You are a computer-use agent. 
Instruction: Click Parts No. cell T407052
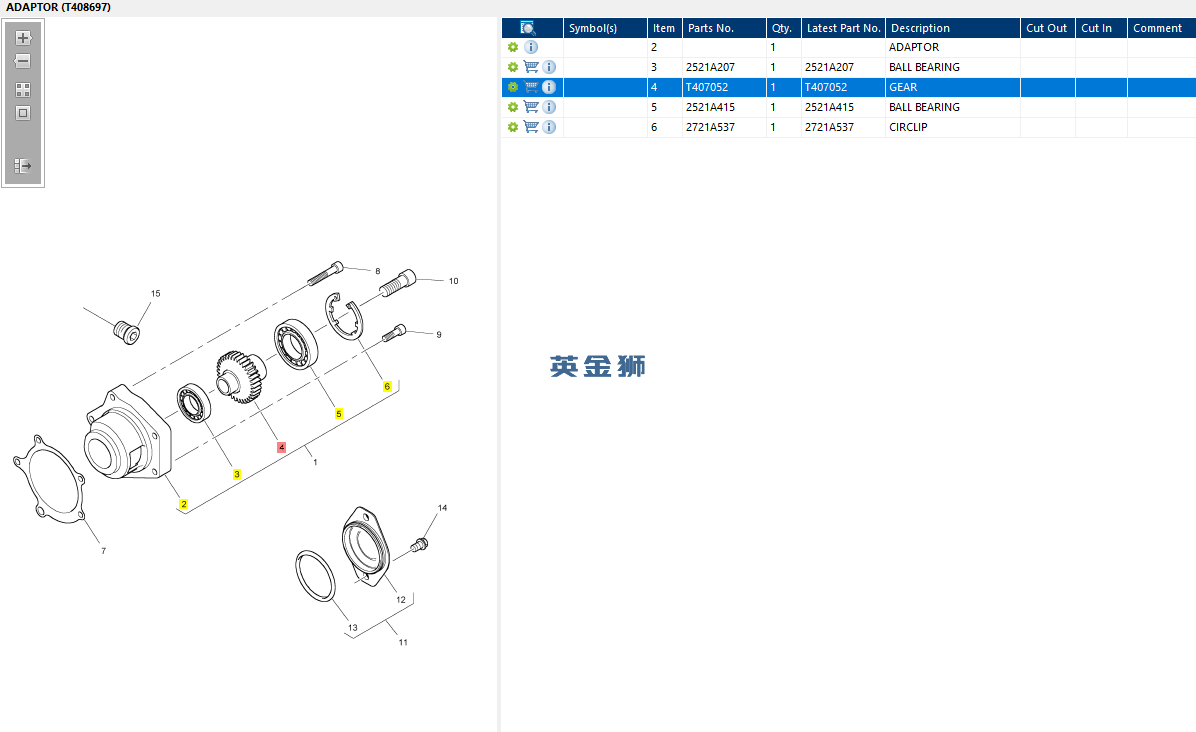click(724, 87)
